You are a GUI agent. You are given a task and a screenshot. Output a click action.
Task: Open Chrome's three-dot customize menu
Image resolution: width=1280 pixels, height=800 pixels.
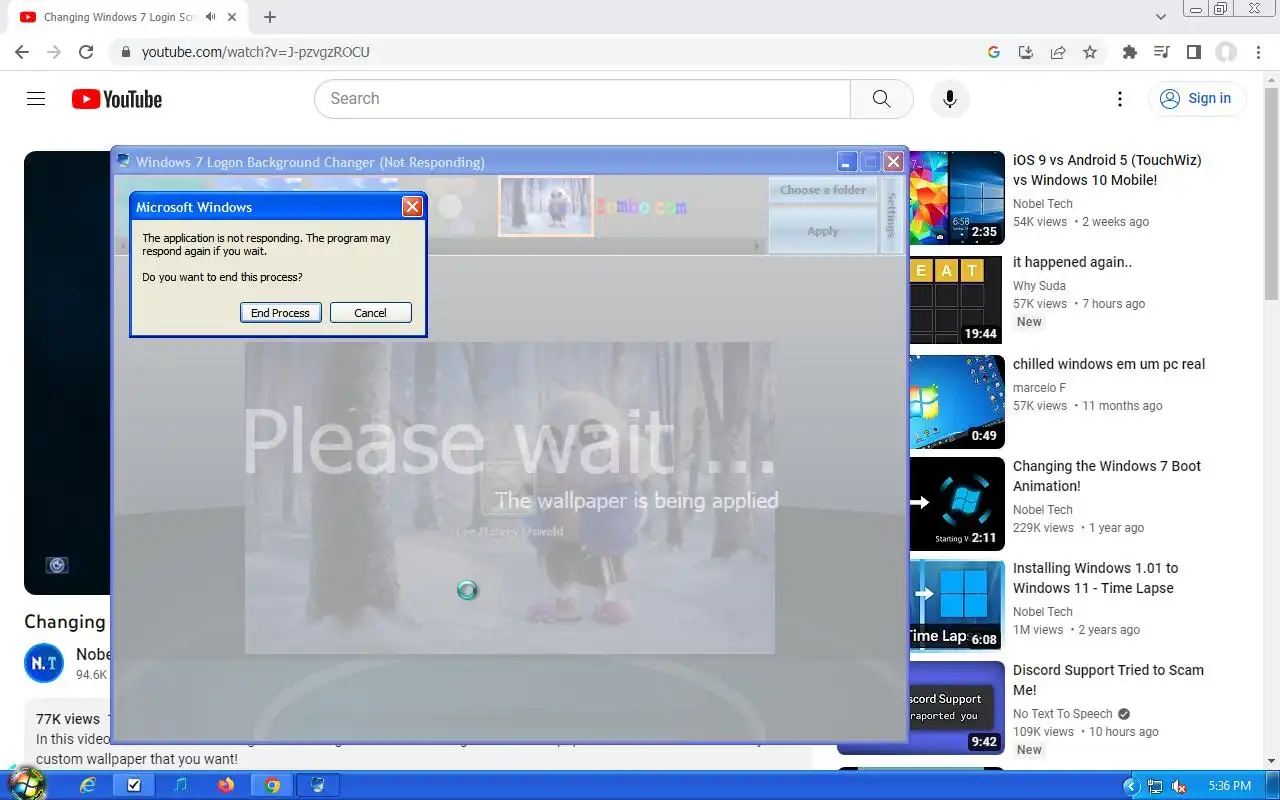coord(1259,52)
